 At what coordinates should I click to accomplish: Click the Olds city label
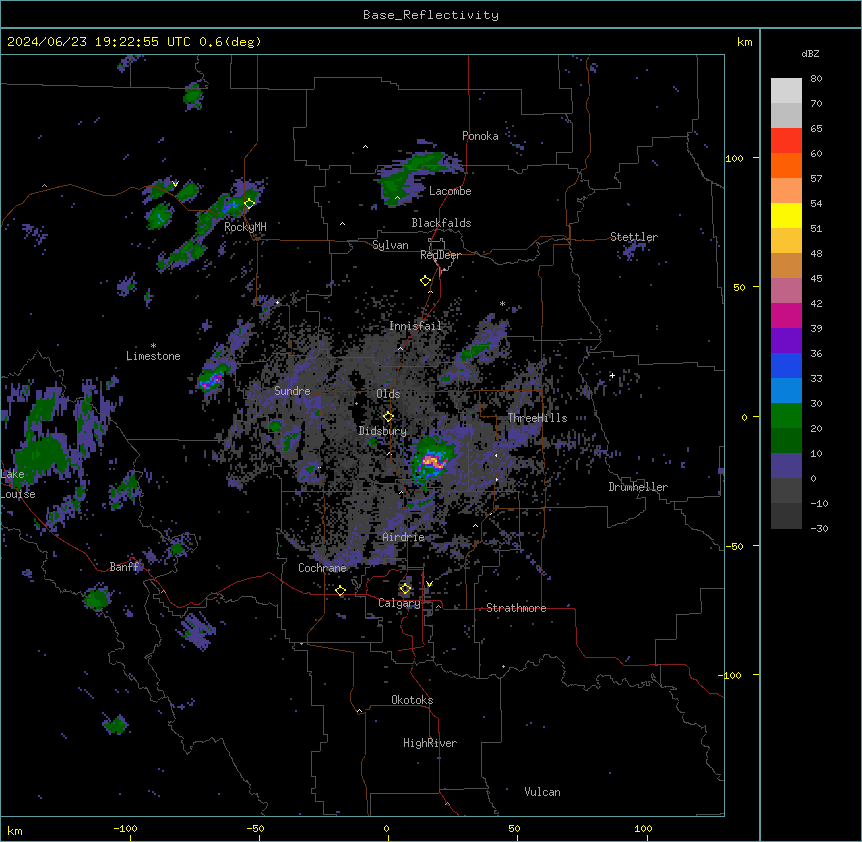tap(388, 394)
